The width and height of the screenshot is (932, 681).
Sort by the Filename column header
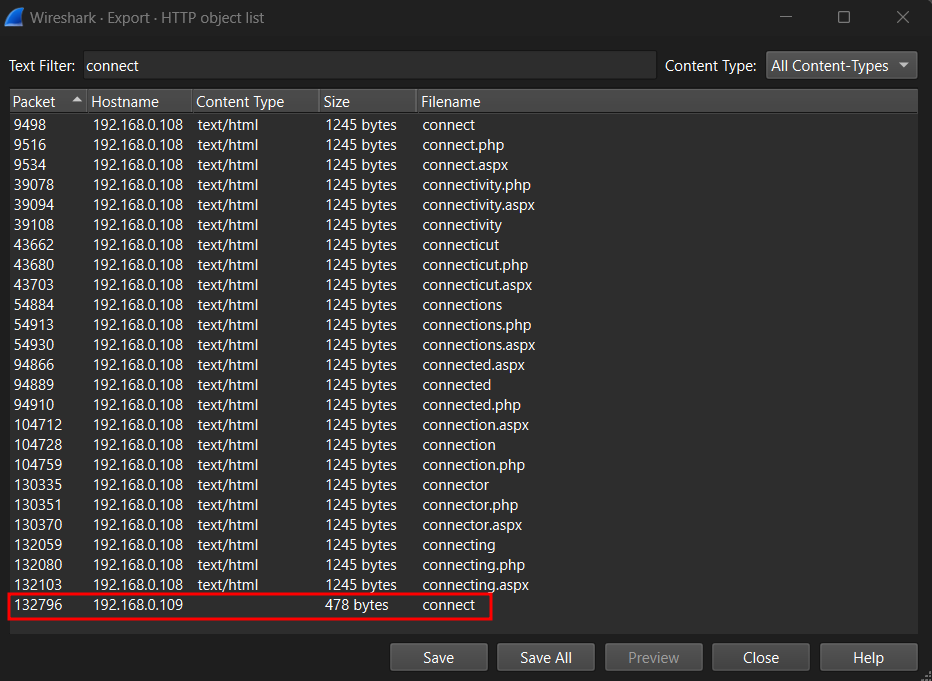667,102
